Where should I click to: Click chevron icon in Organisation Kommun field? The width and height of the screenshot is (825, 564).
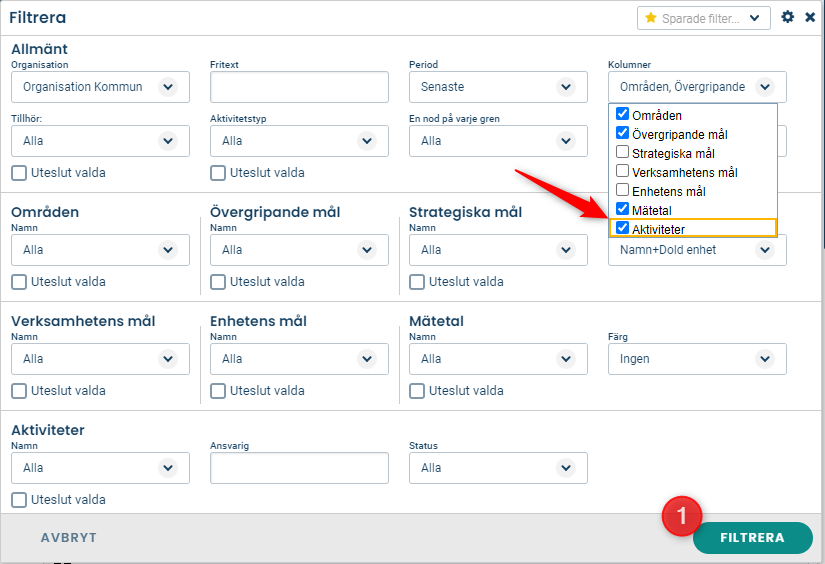point(168,87)
